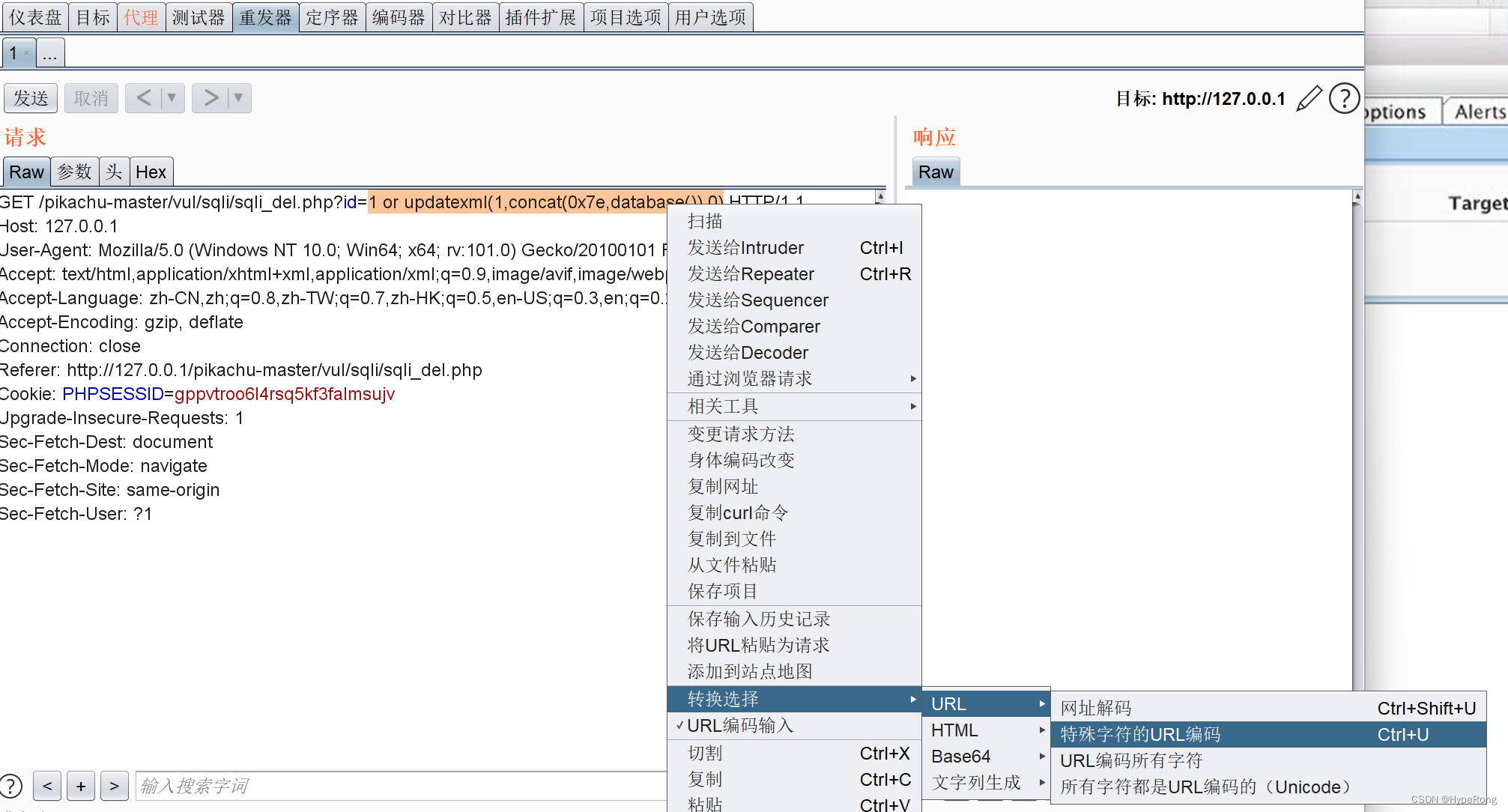
Task: Open back history dropdown arrow
Action: click(172, 98)
